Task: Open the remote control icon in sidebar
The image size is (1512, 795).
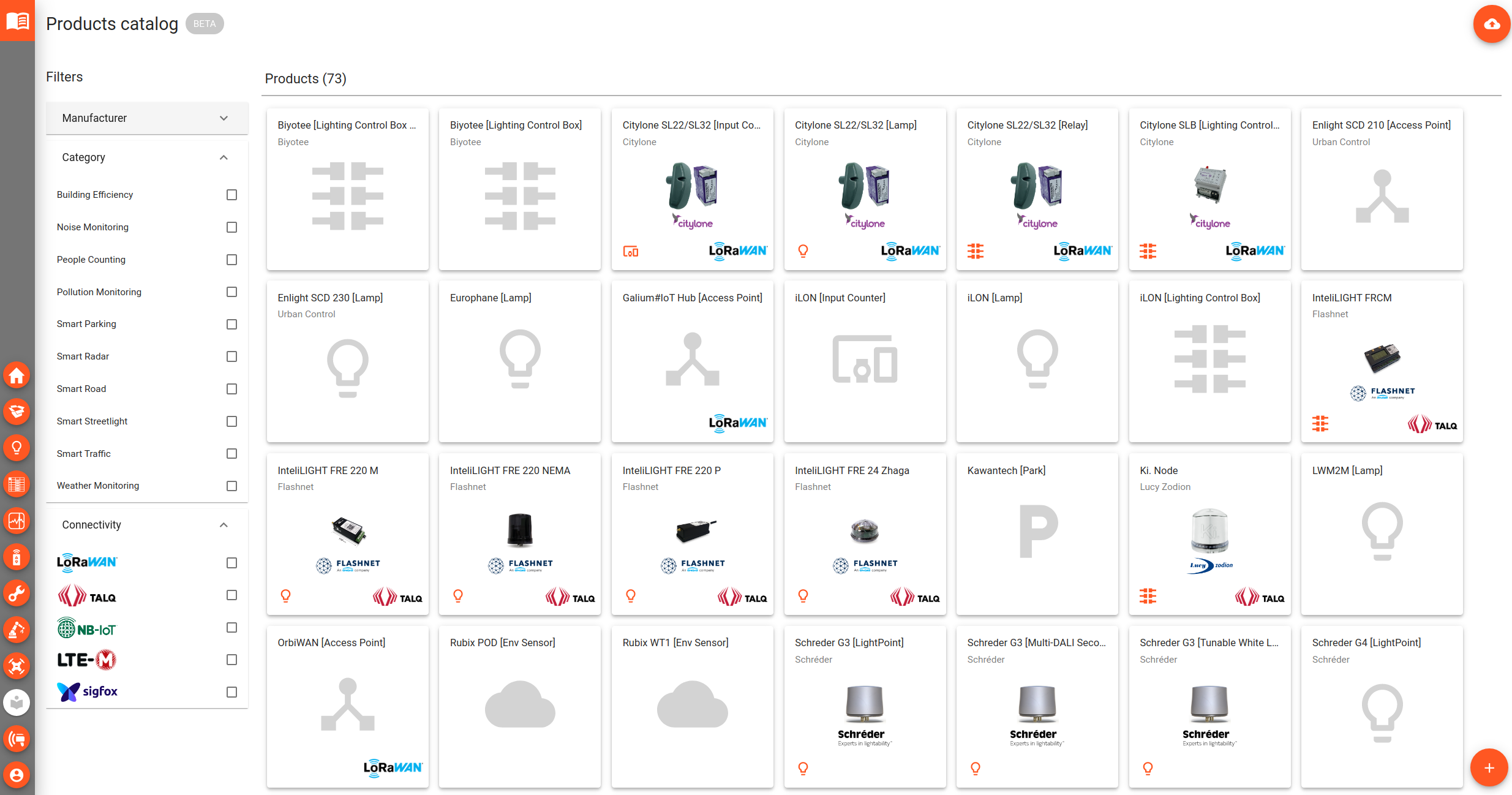Action: coord(17,557)
